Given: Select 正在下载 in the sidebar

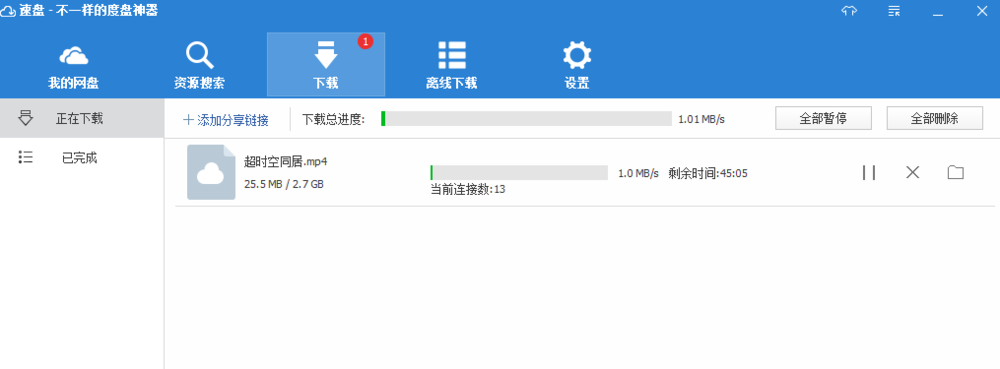Looking at the screenshot, I should 82,118.
